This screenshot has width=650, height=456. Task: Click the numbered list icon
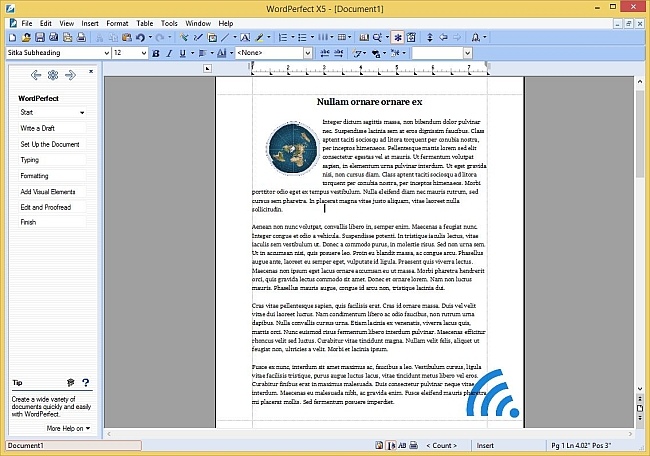pyautogui.click(x=283, y=38)
